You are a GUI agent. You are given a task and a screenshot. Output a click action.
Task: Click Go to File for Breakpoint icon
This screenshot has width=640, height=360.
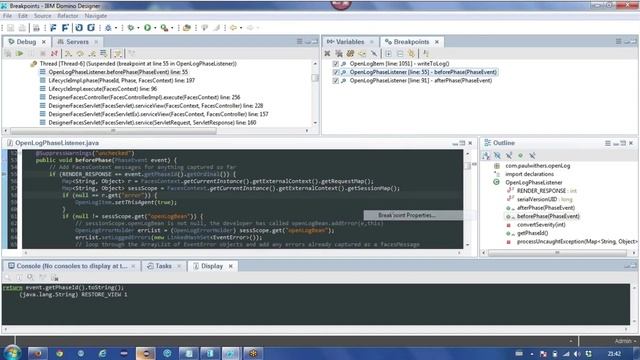[362, 53]
